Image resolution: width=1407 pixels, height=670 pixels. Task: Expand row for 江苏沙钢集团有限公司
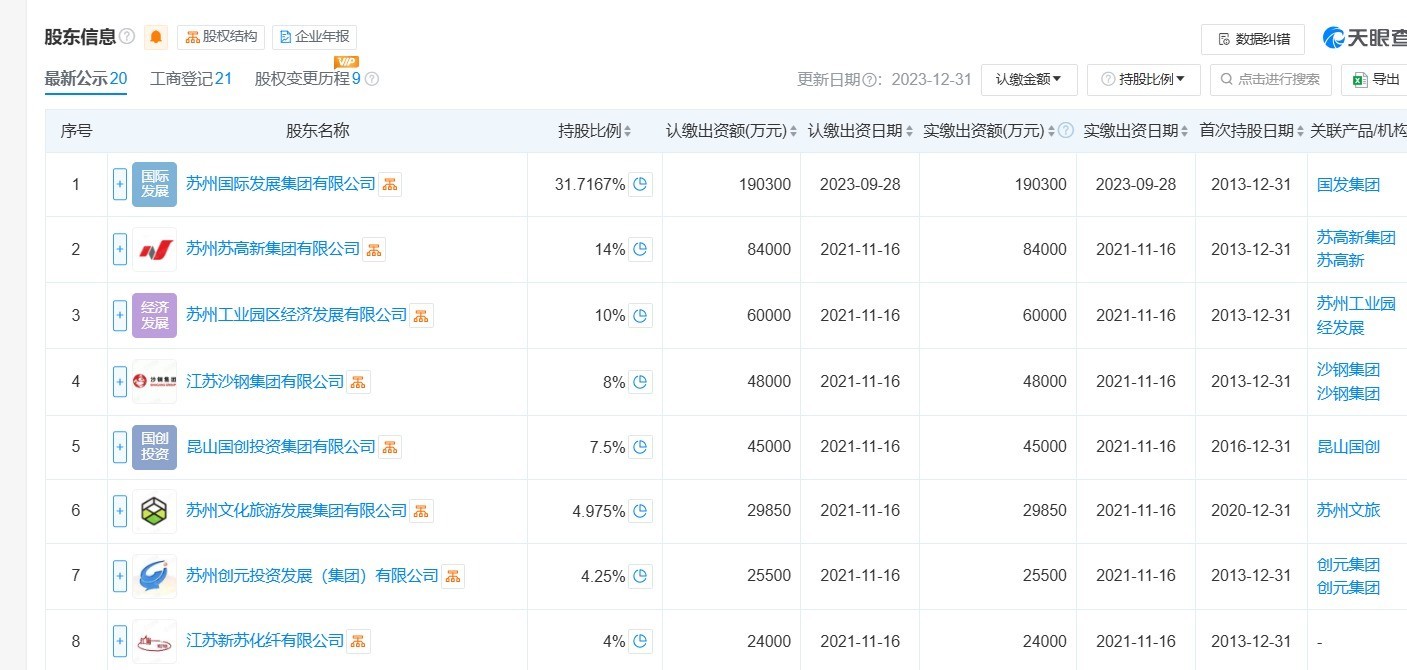pos(120,381)
